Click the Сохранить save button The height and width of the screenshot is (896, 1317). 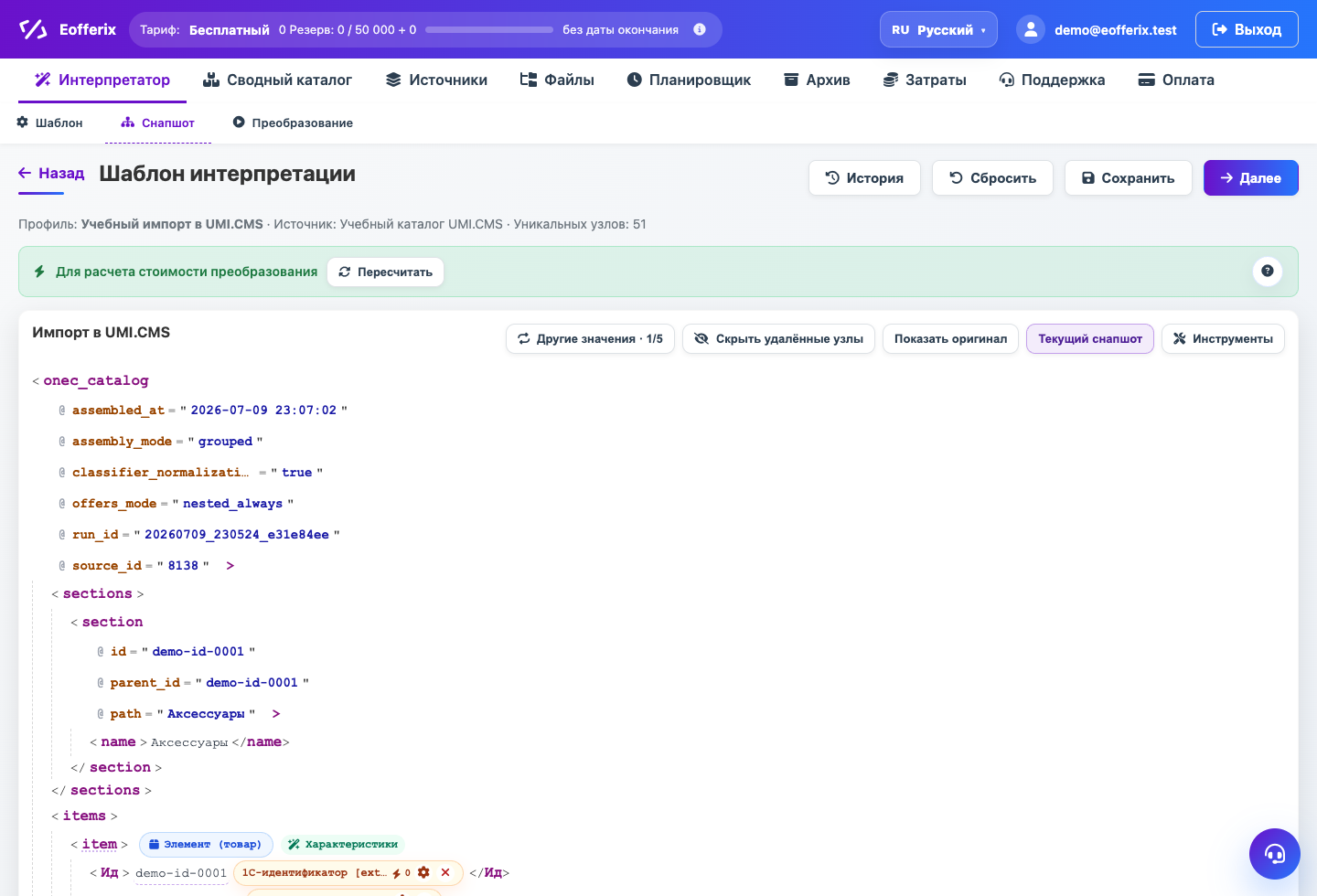pyautogui.click(x=1128, y=177)
